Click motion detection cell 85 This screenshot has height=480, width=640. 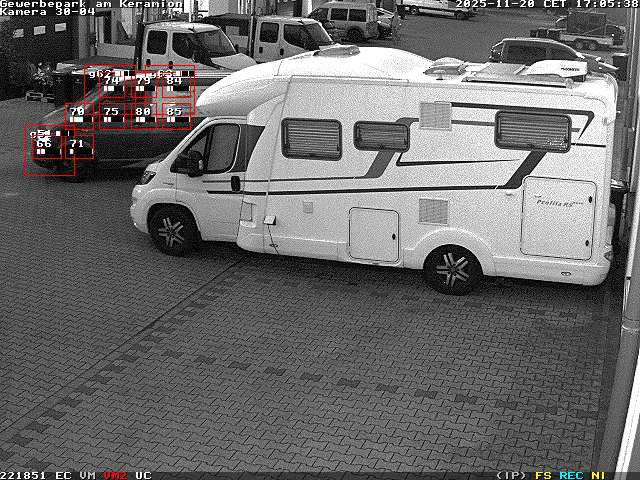175,113
